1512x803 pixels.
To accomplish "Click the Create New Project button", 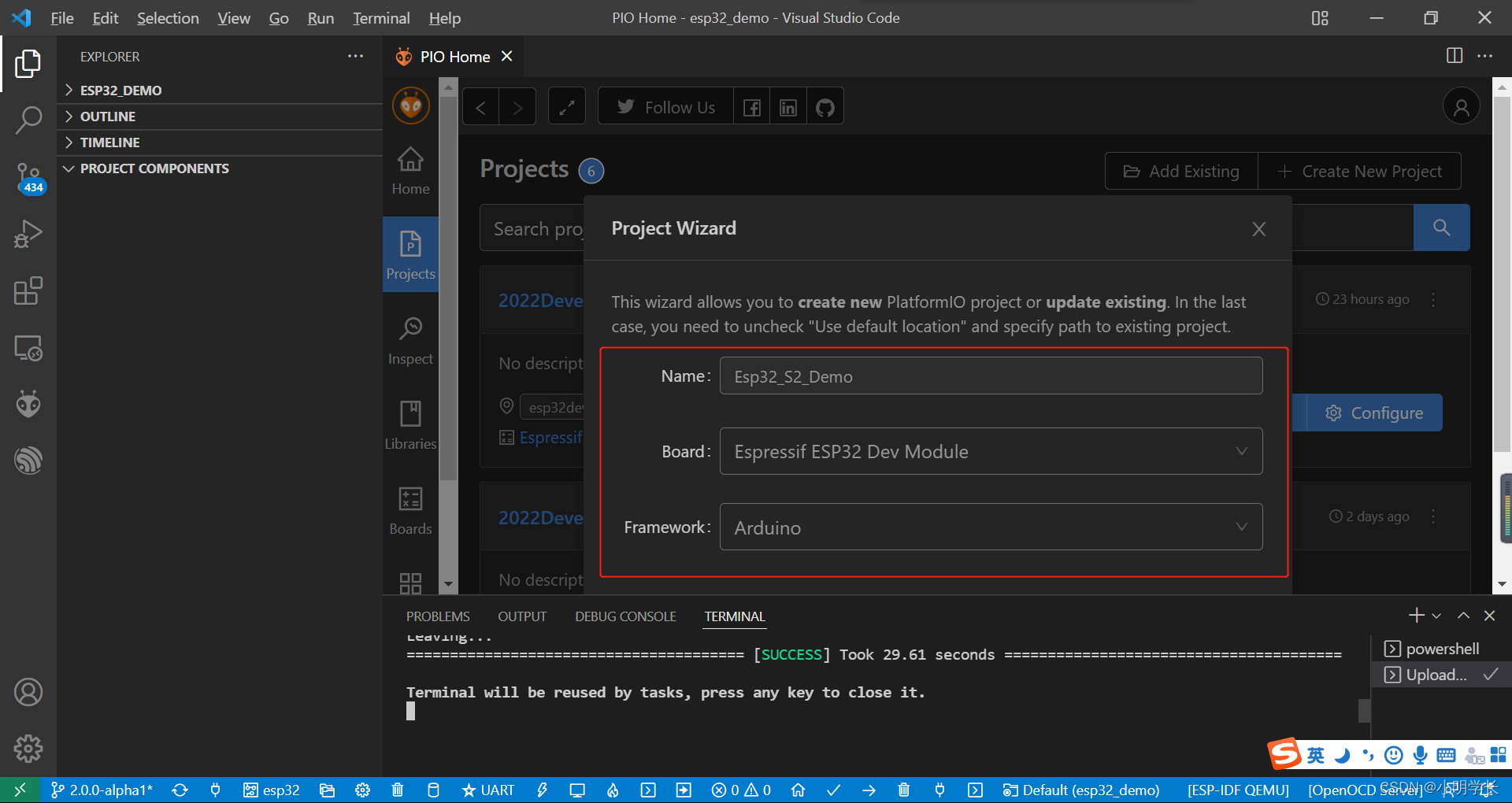I will tap(1360, 171).
